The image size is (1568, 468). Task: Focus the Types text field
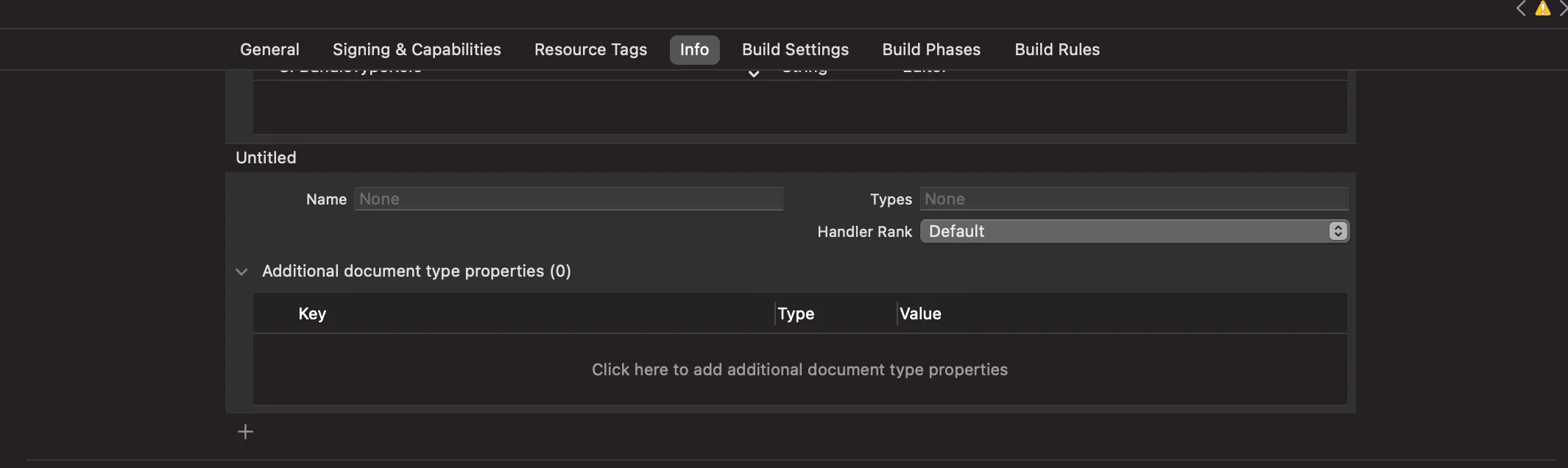coord(1134,199)
